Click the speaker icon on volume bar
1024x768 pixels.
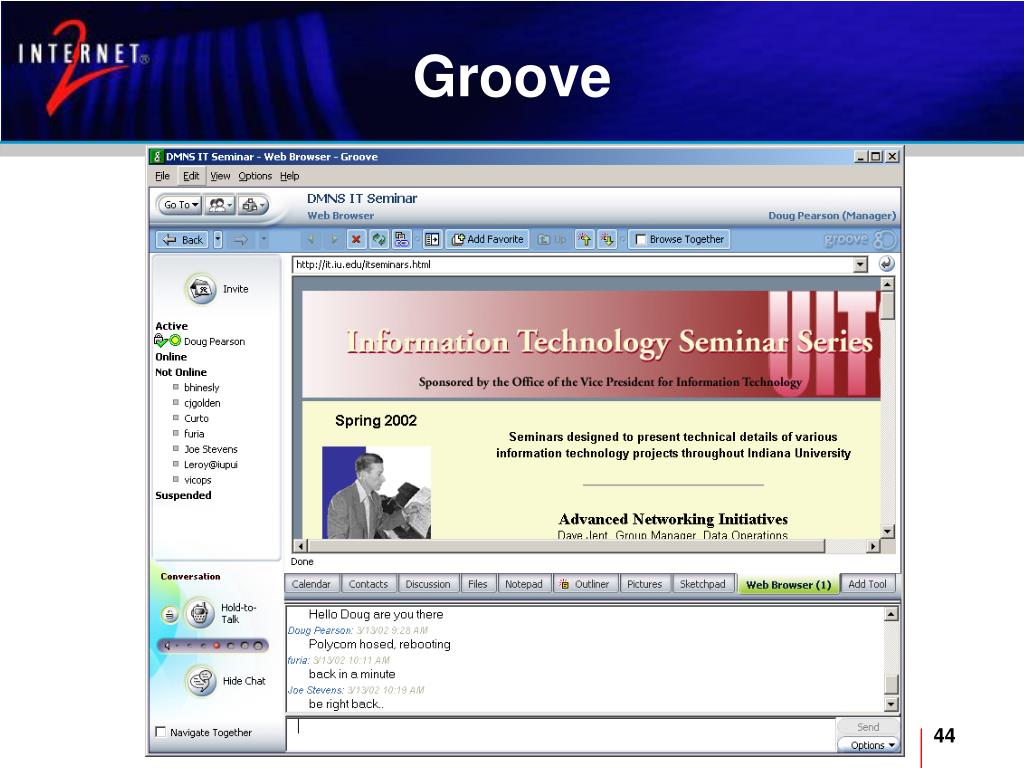(167, 646)
